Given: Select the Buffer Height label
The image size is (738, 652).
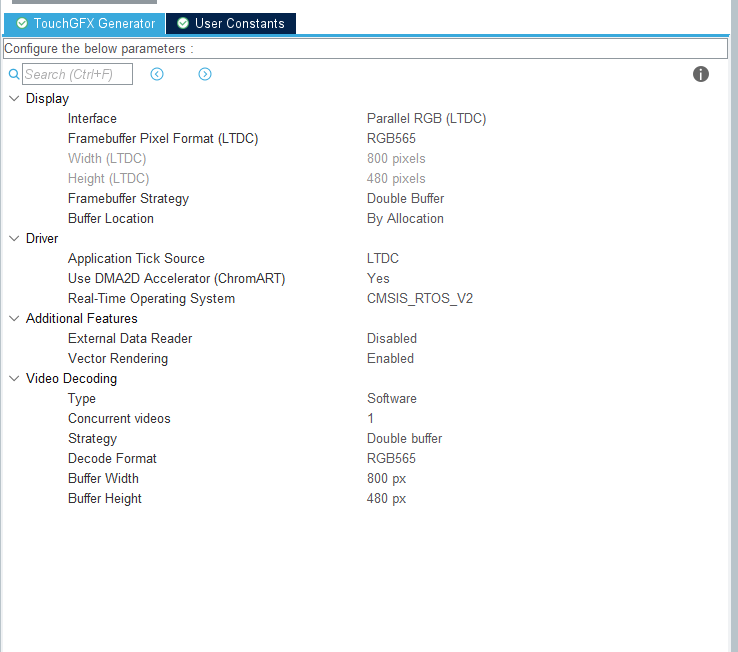Looking at the screenshot, I should click(104, 499).
